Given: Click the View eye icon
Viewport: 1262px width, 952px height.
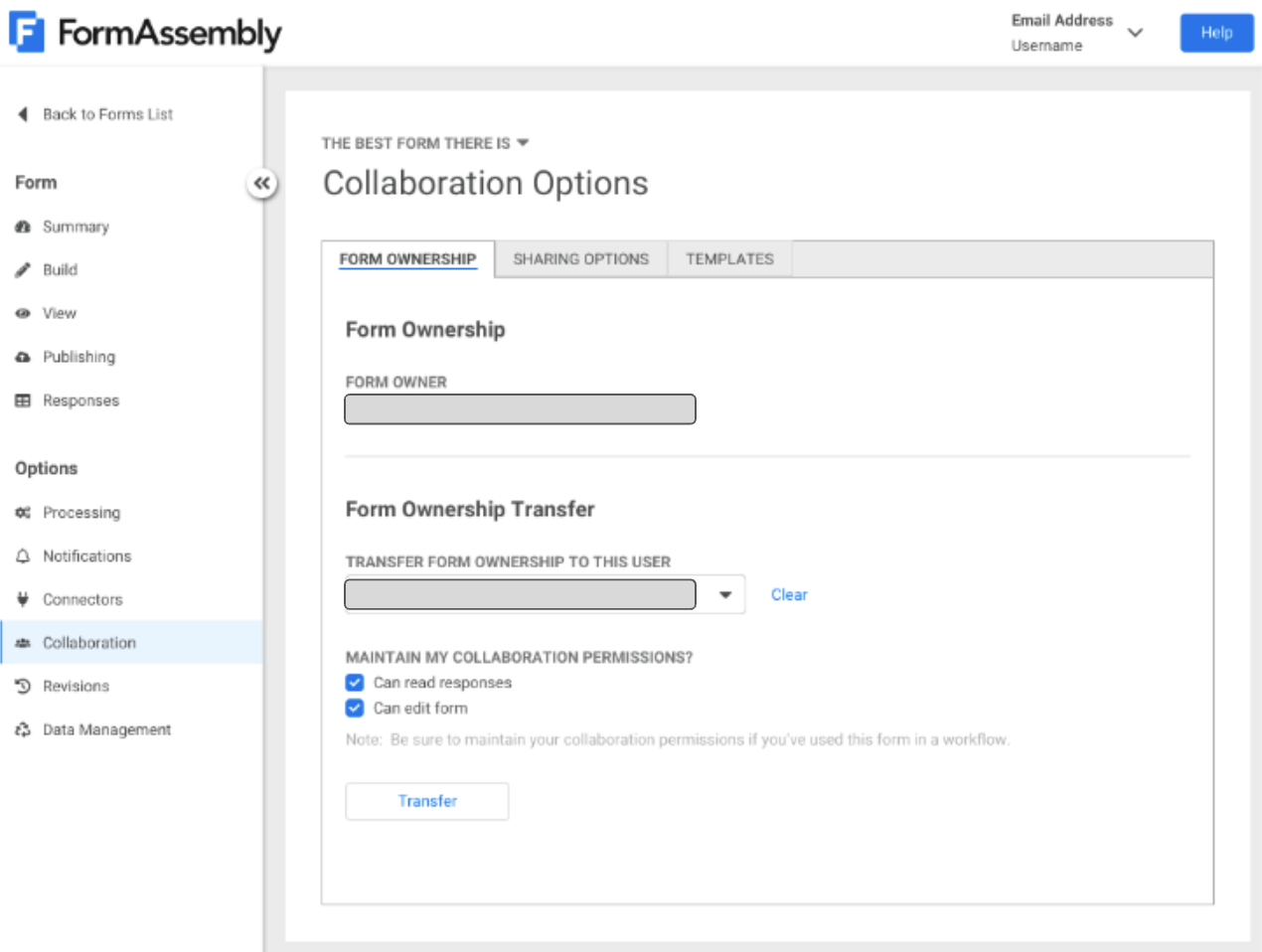Looking at the screenshot, I should [23, 313].
